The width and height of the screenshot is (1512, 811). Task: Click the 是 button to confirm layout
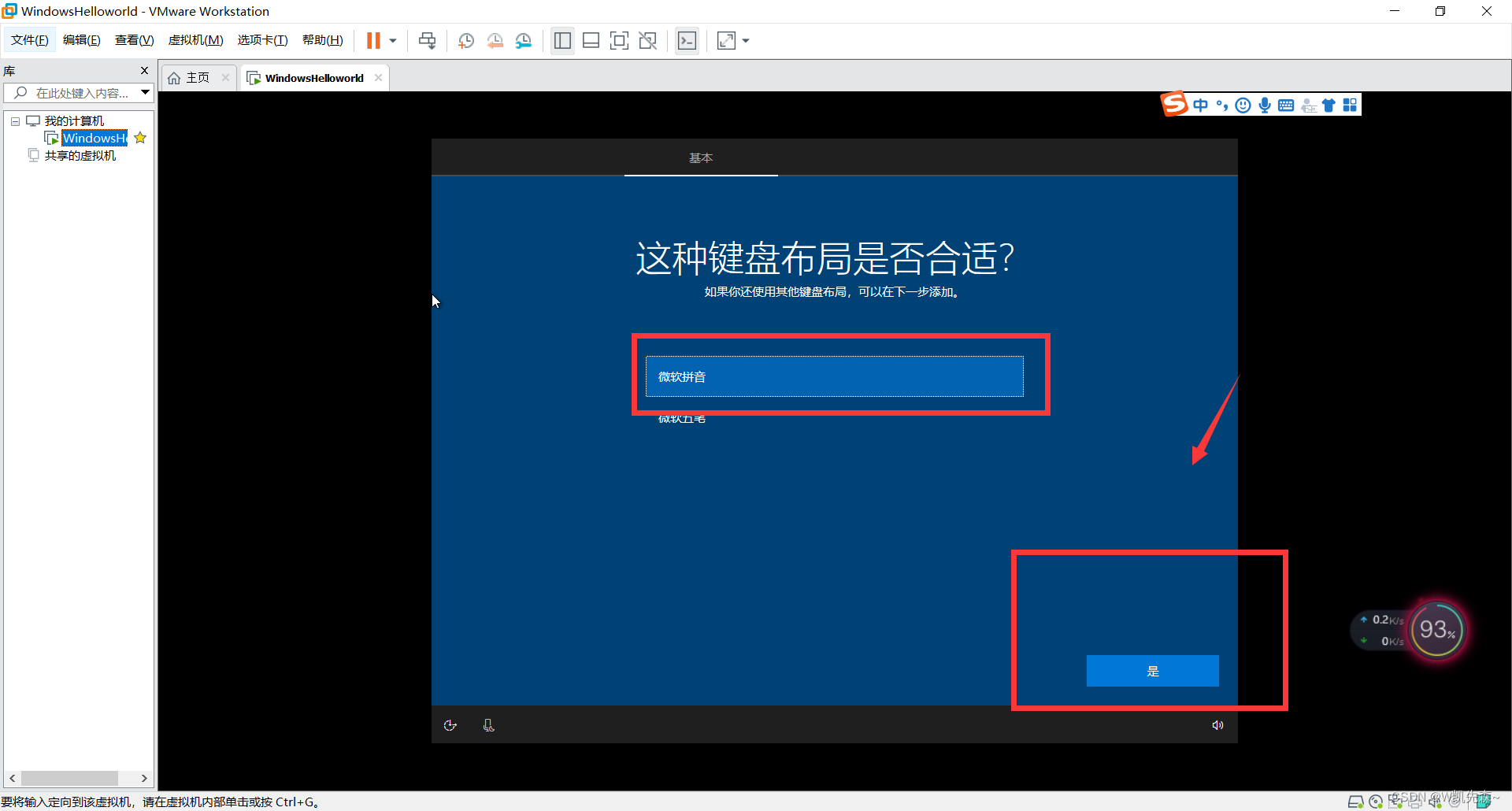click(x=1152, y=671)
